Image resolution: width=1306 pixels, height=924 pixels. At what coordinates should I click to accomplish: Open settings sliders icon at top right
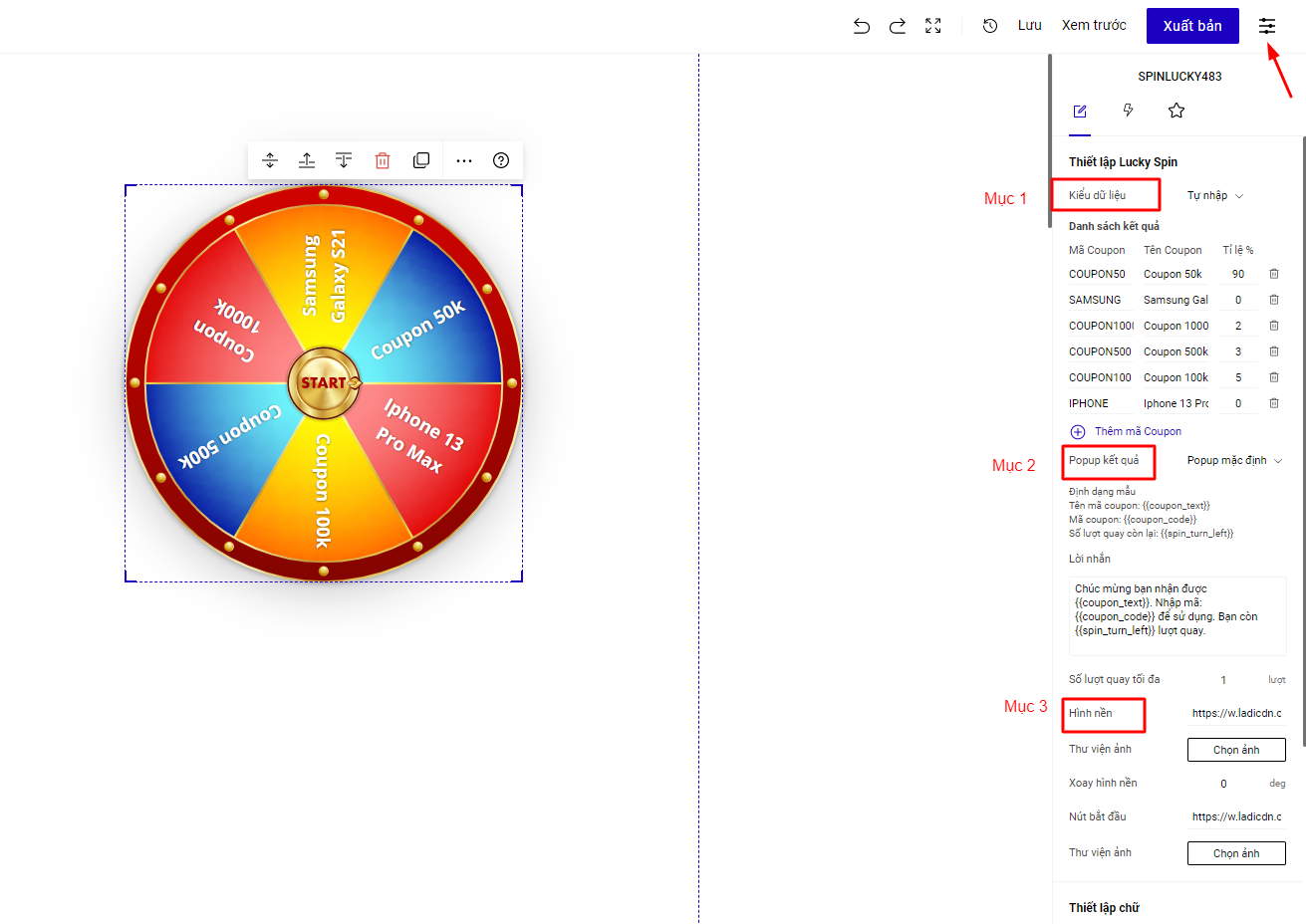(1267, 26)
